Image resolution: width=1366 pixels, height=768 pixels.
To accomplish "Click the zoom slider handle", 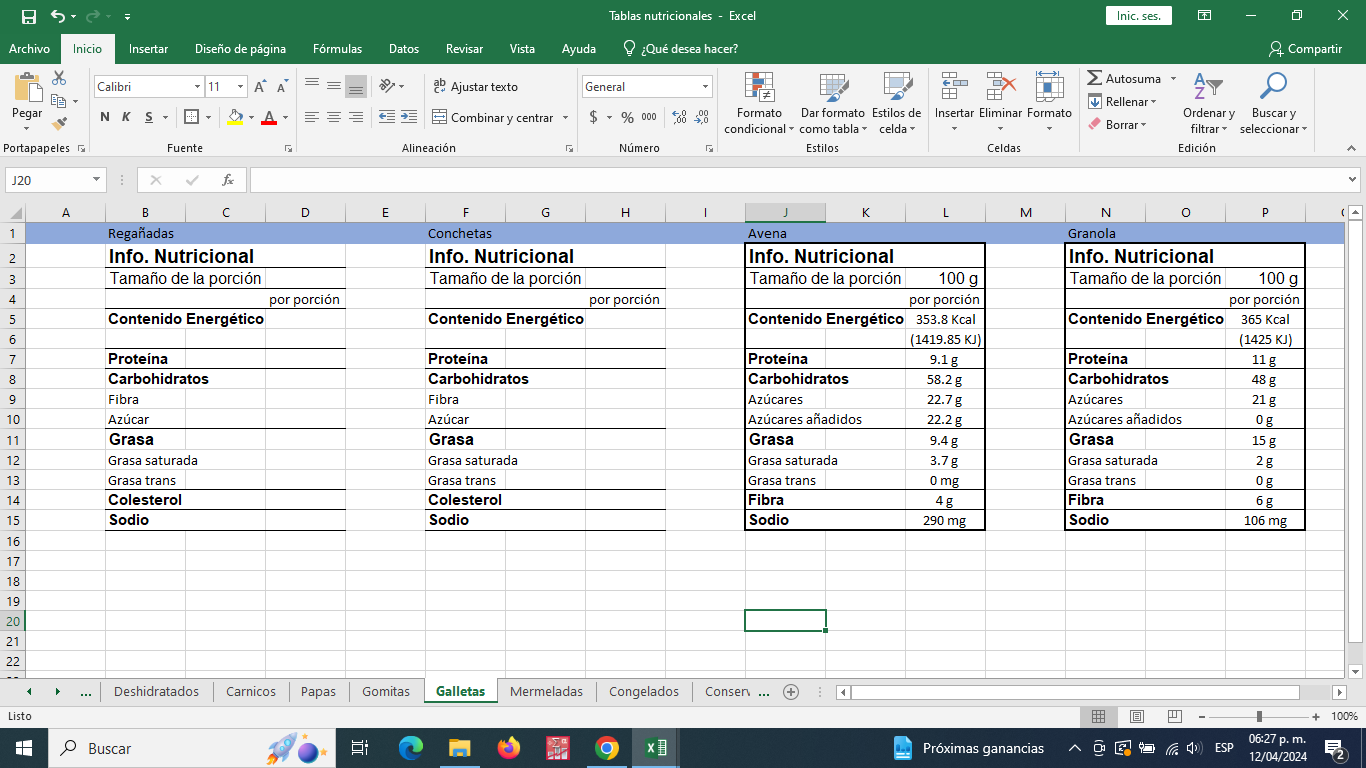I will pos(1259,716).
